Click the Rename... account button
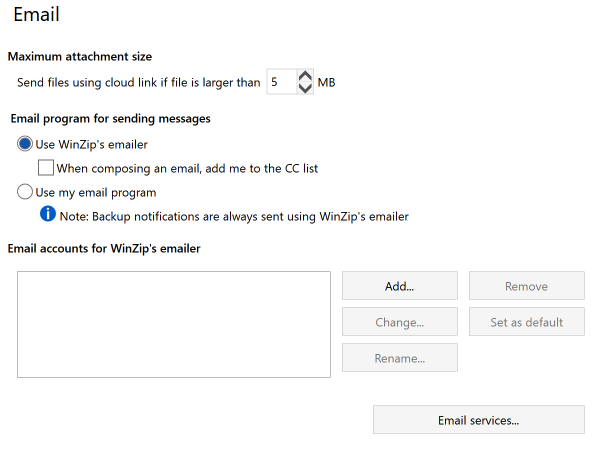 400,358
